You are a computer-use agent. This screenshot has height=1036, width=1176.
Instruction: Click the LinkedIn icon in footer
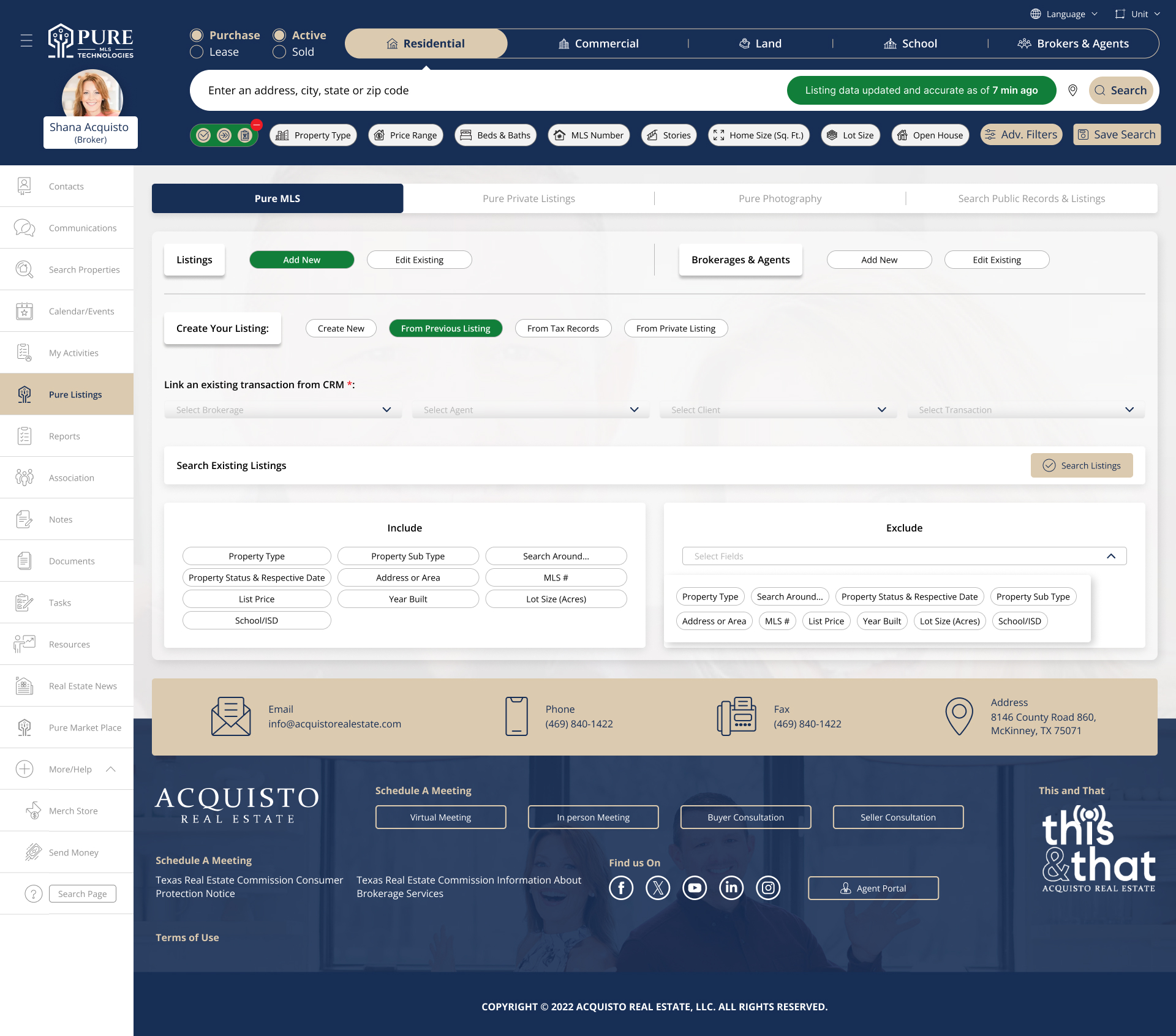(x=731, y=888)
